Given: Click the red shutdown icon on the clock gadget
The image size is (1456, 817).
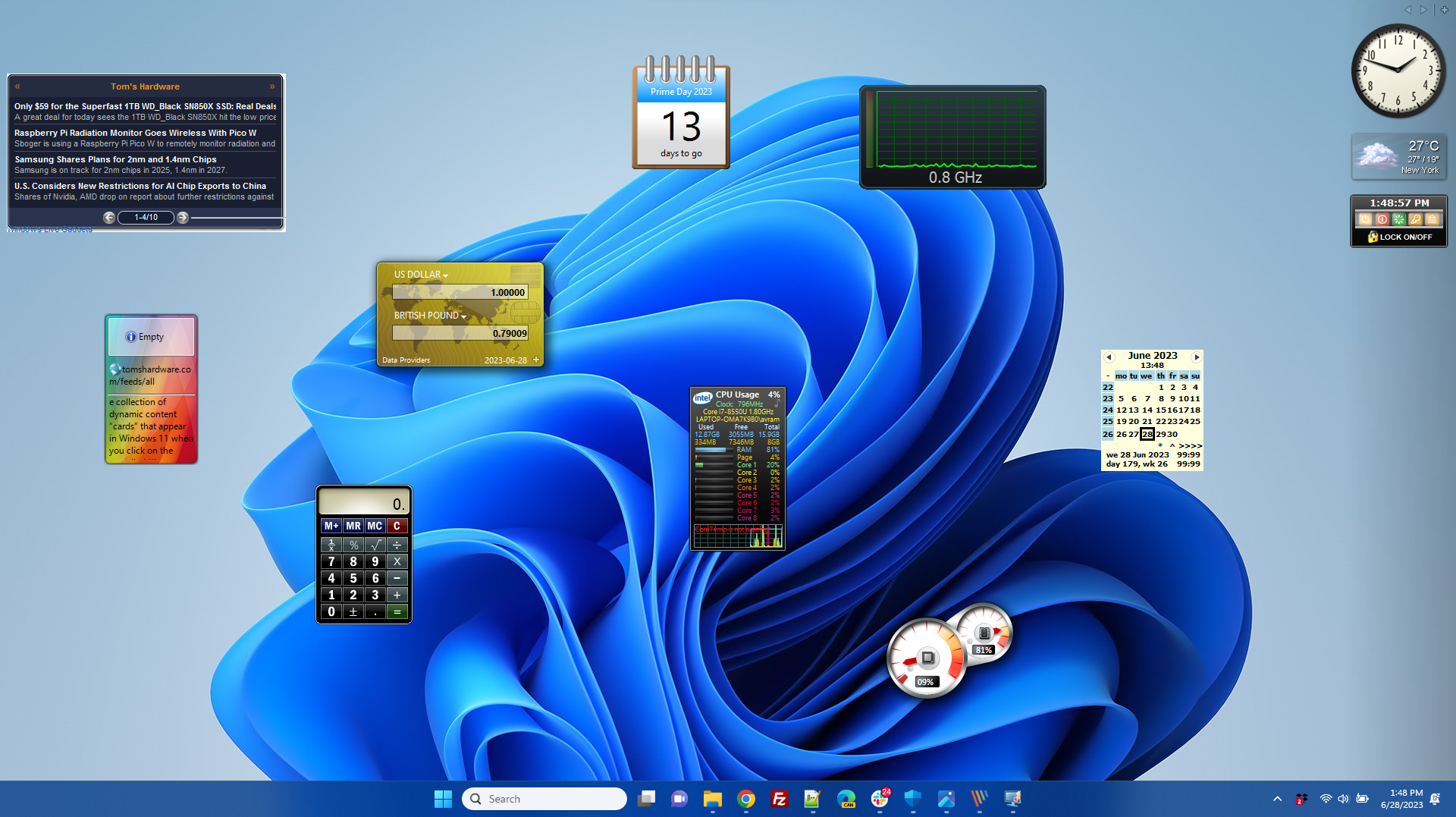Looking at the screenshot, I should tap(1382, 219).
